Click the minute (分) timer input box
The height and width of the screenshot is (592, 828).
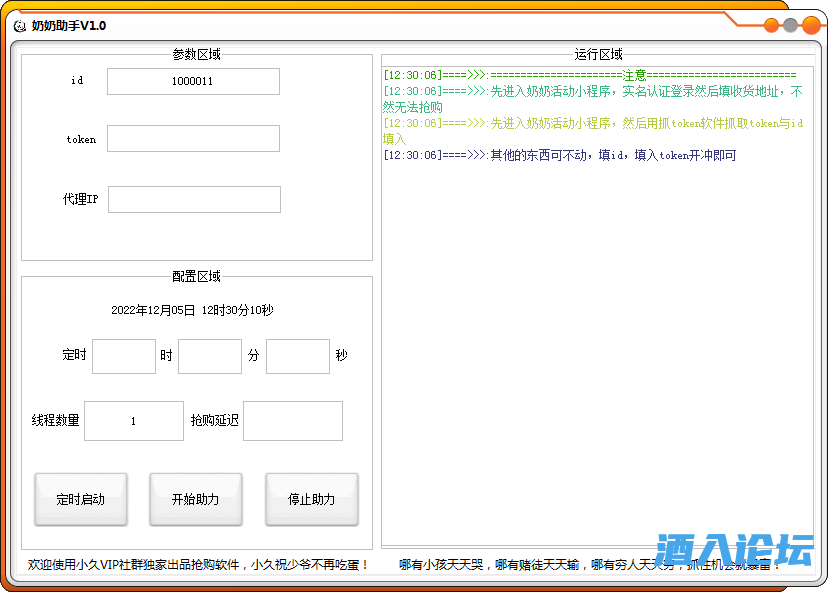pyautogui.click(x=210, y=356)
